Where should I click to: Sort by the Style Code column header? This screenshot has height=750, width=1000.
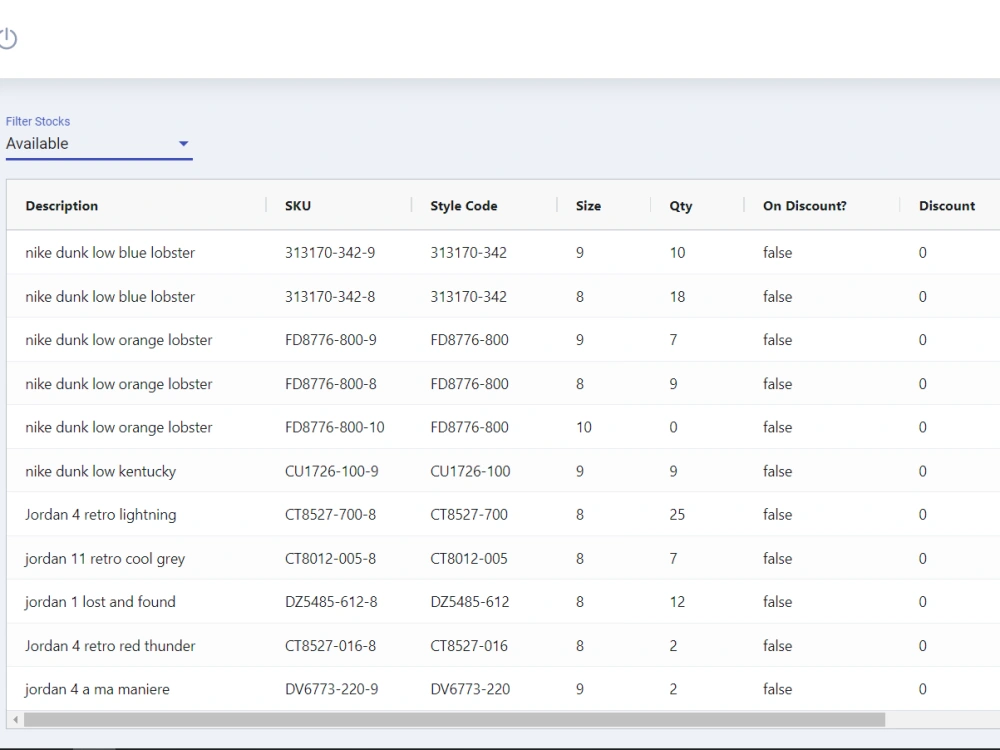pos(464,206)
